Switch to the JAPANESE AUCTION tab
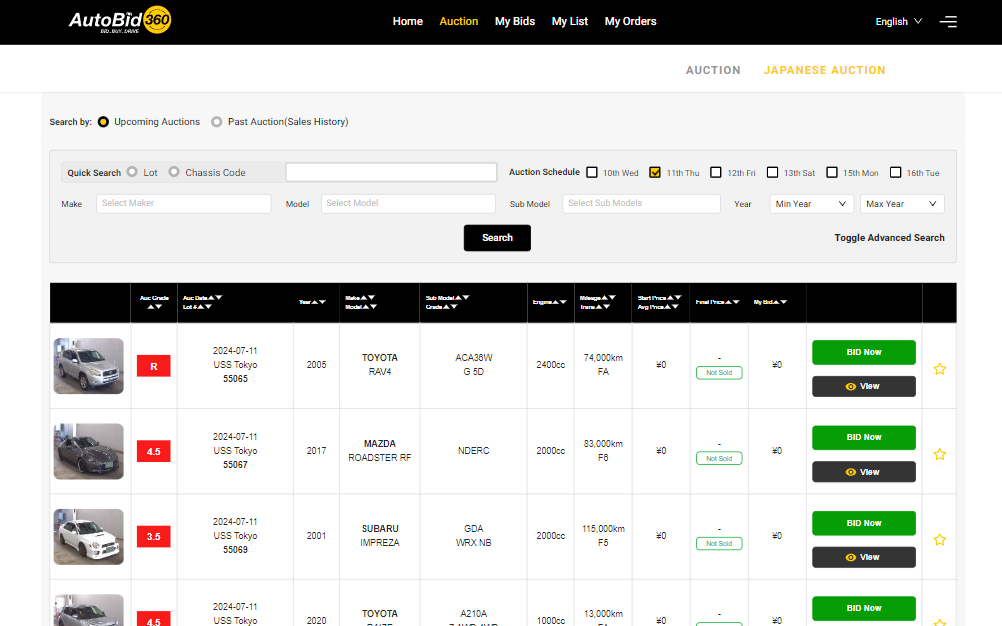Viewport: 1002px width, 626px height. coord(824,70)
